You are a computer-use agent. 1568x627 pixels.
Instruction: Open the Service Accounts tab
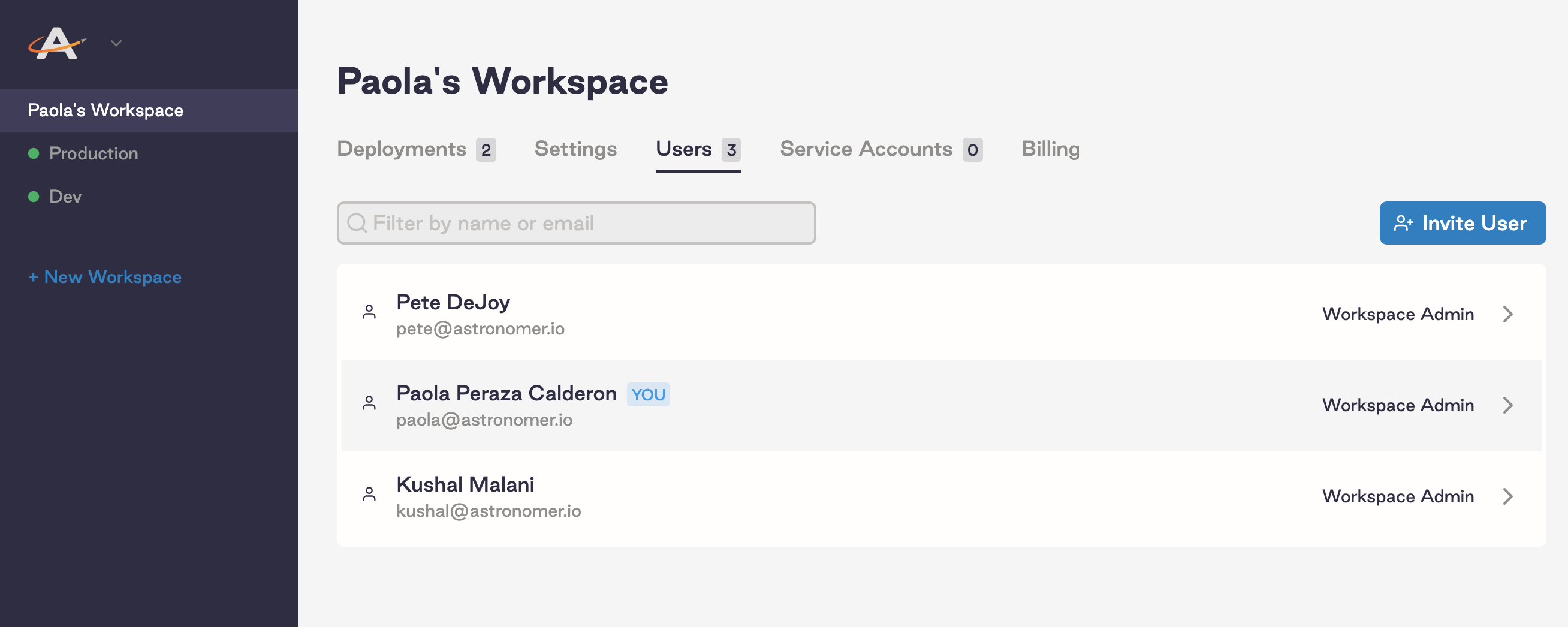click(x=866, y=149)
